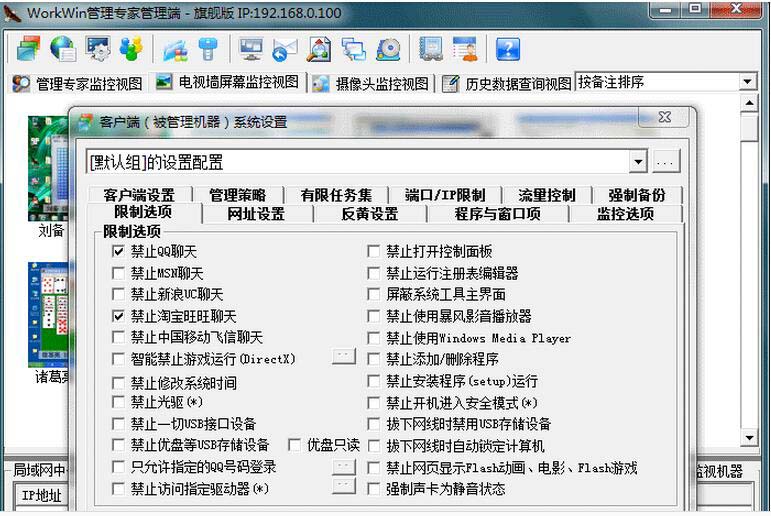
Task: Enable the 屏蔽系统工具主界面 checkbox
Action: point(374,294)
